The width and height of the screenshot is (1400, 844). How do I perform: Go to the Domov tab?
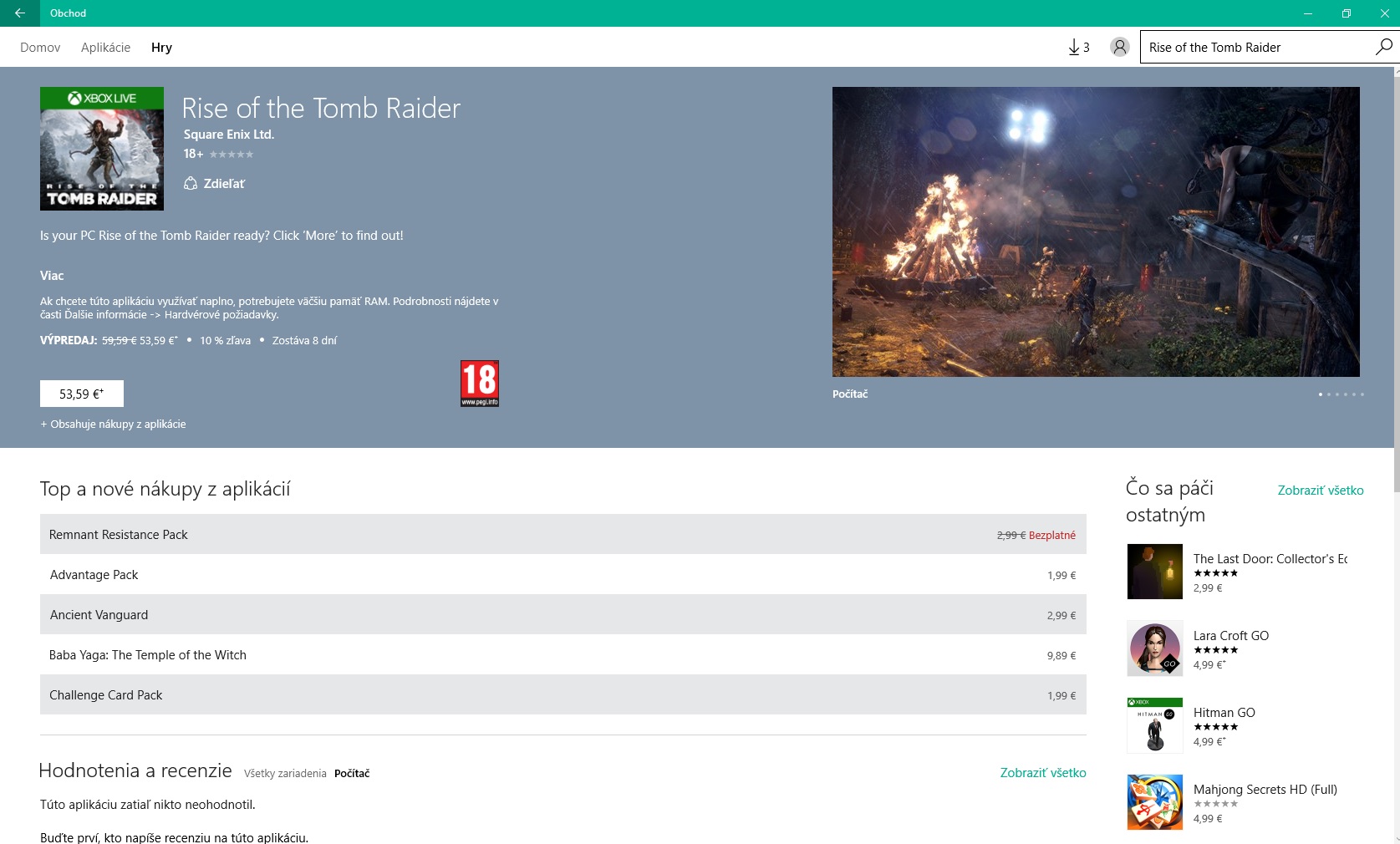tap(40, 48)
